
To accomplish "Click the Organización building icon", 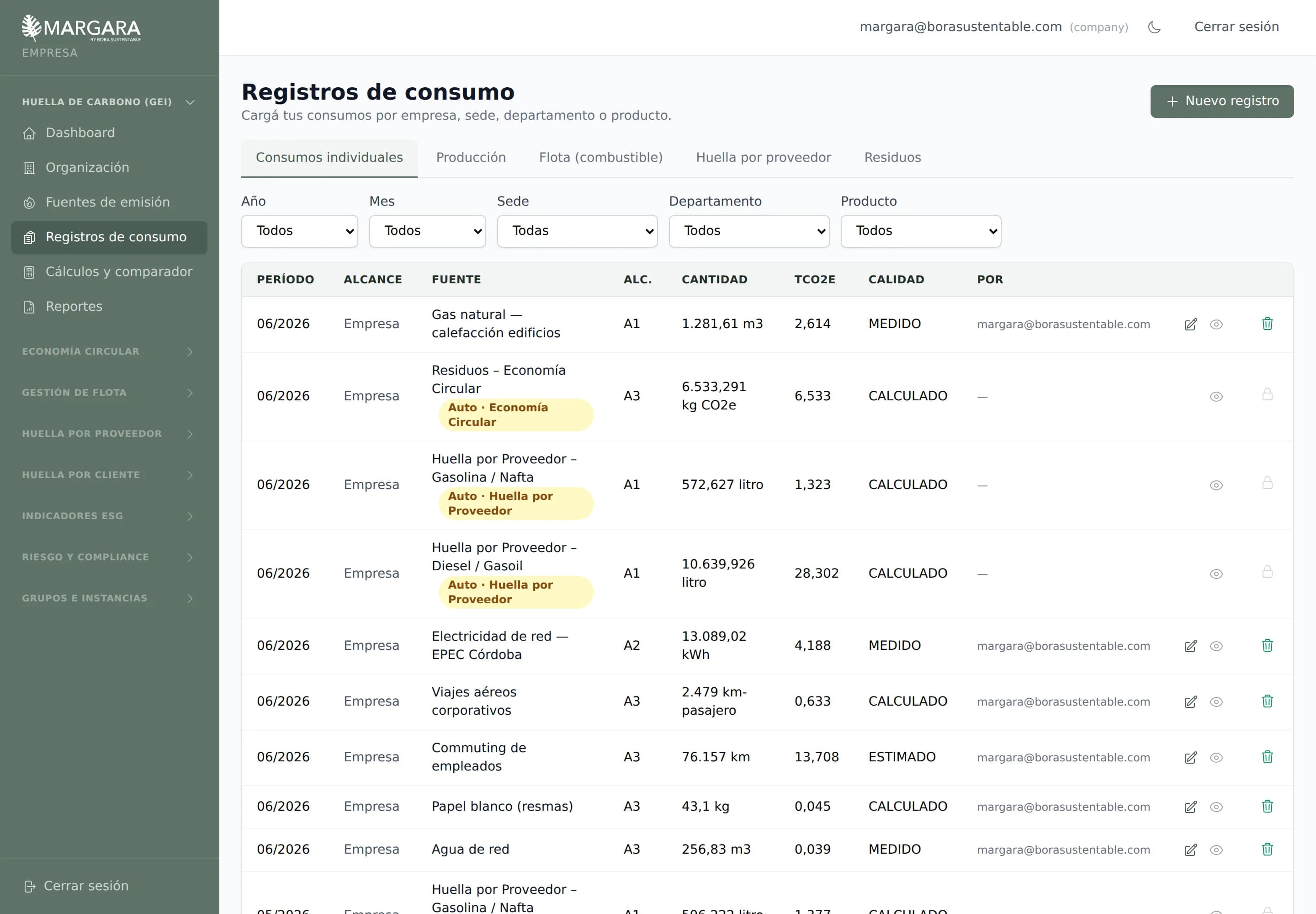I will point(29,168).
